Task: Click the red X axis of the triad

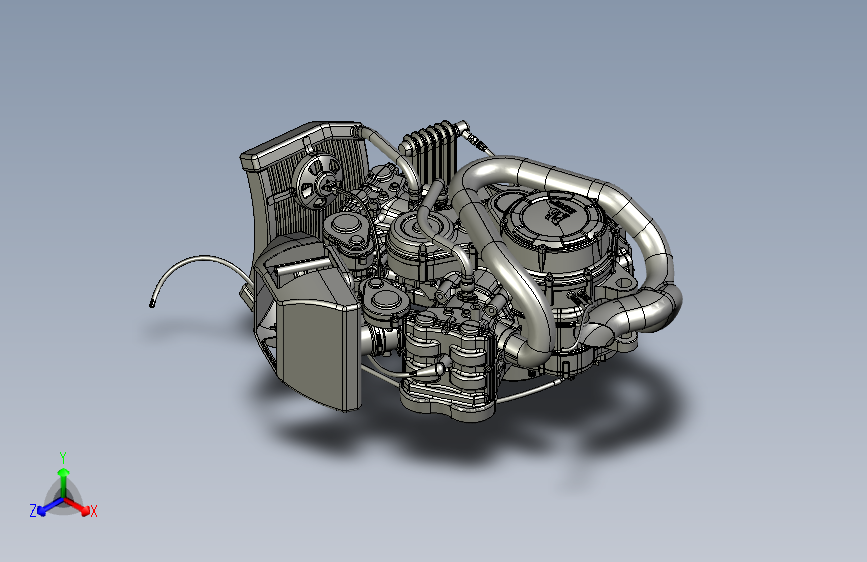Action: point(77,506)
